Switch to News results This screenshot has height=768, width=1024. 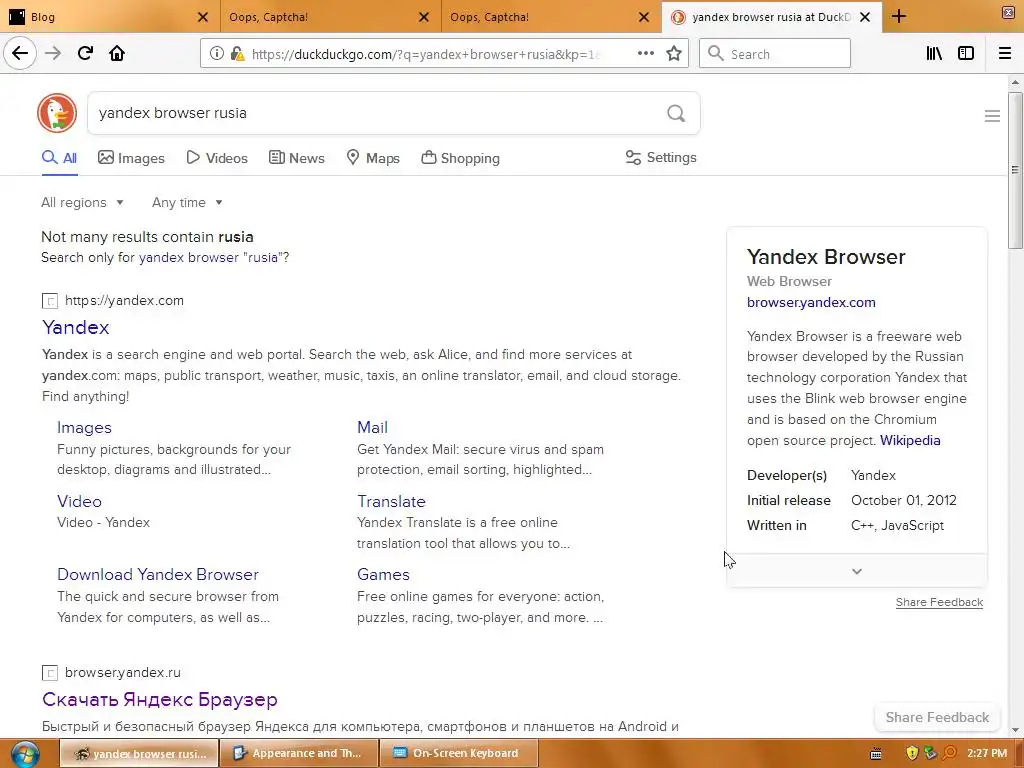tap(296, 158)
